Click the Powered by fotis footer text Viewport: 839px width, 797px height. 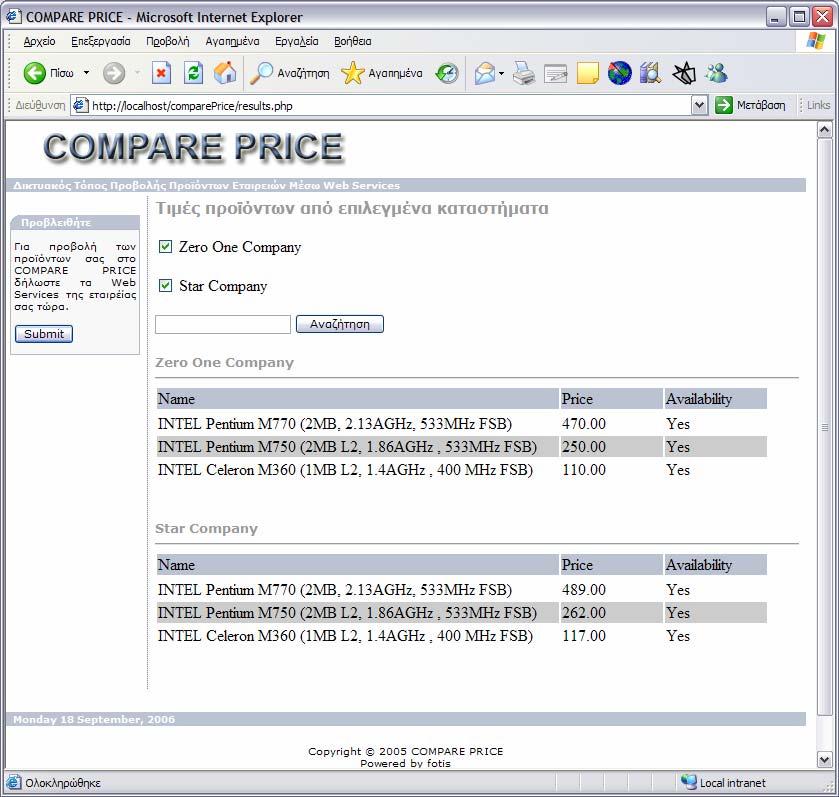(x=406, y=763)
